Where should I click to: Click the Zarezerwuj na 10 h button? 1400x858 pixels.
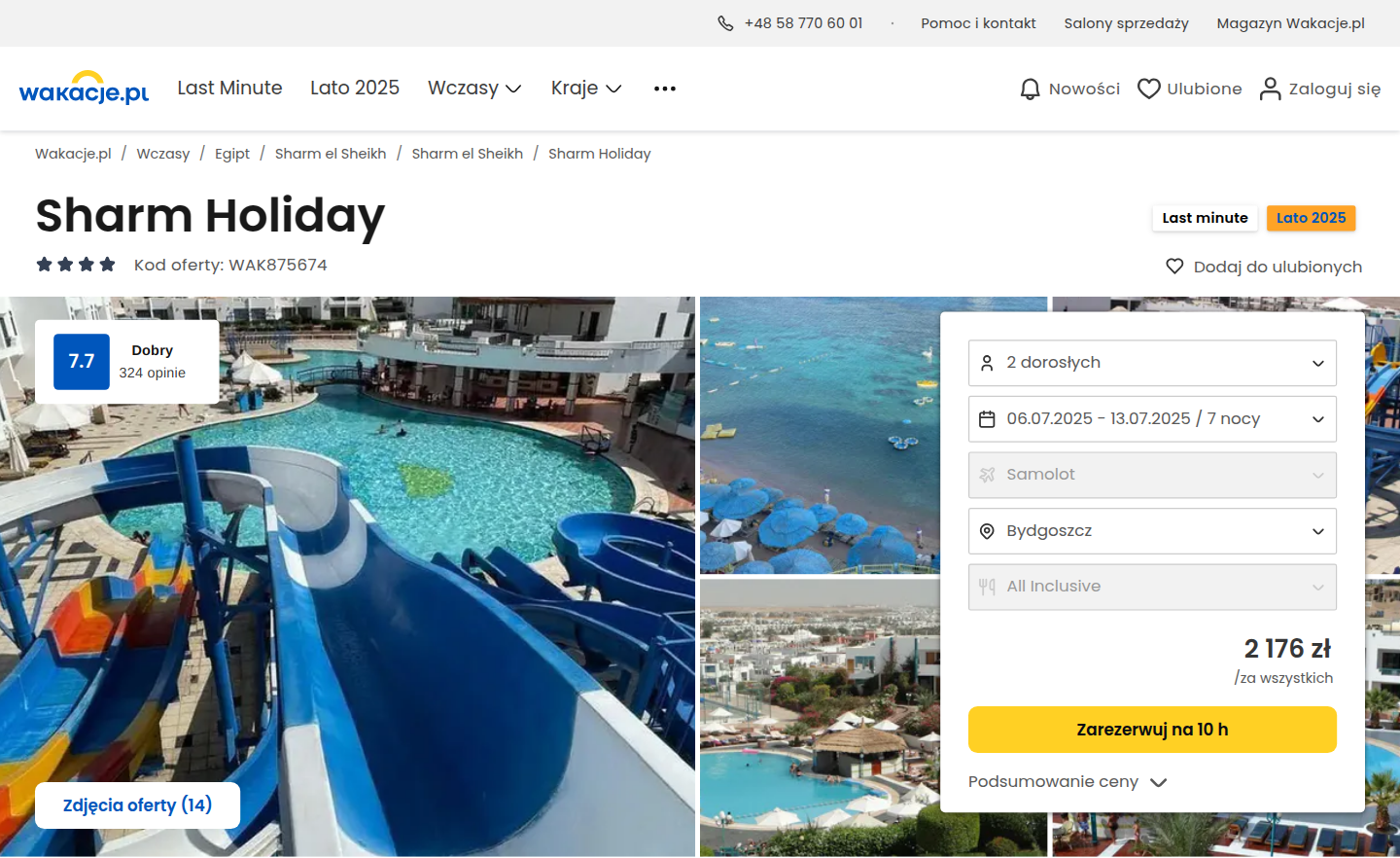[1152, 730]
